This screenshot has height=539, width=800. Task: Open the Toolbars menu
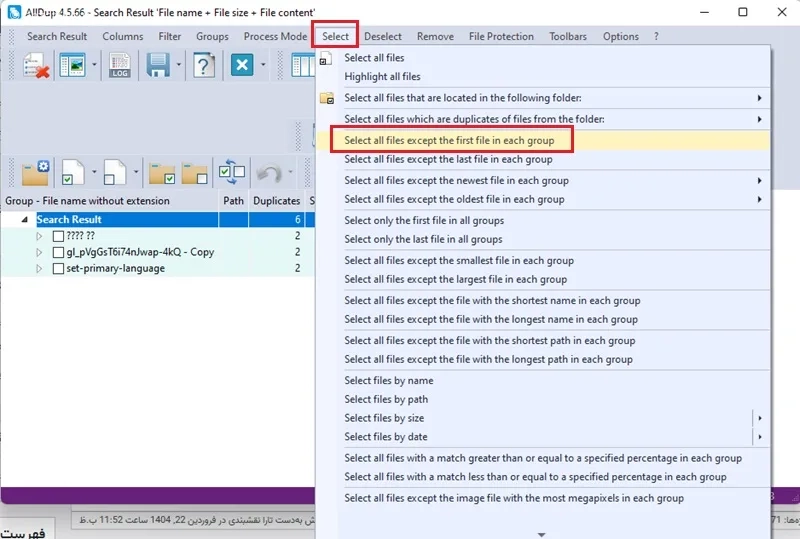(x=568, y=36)
